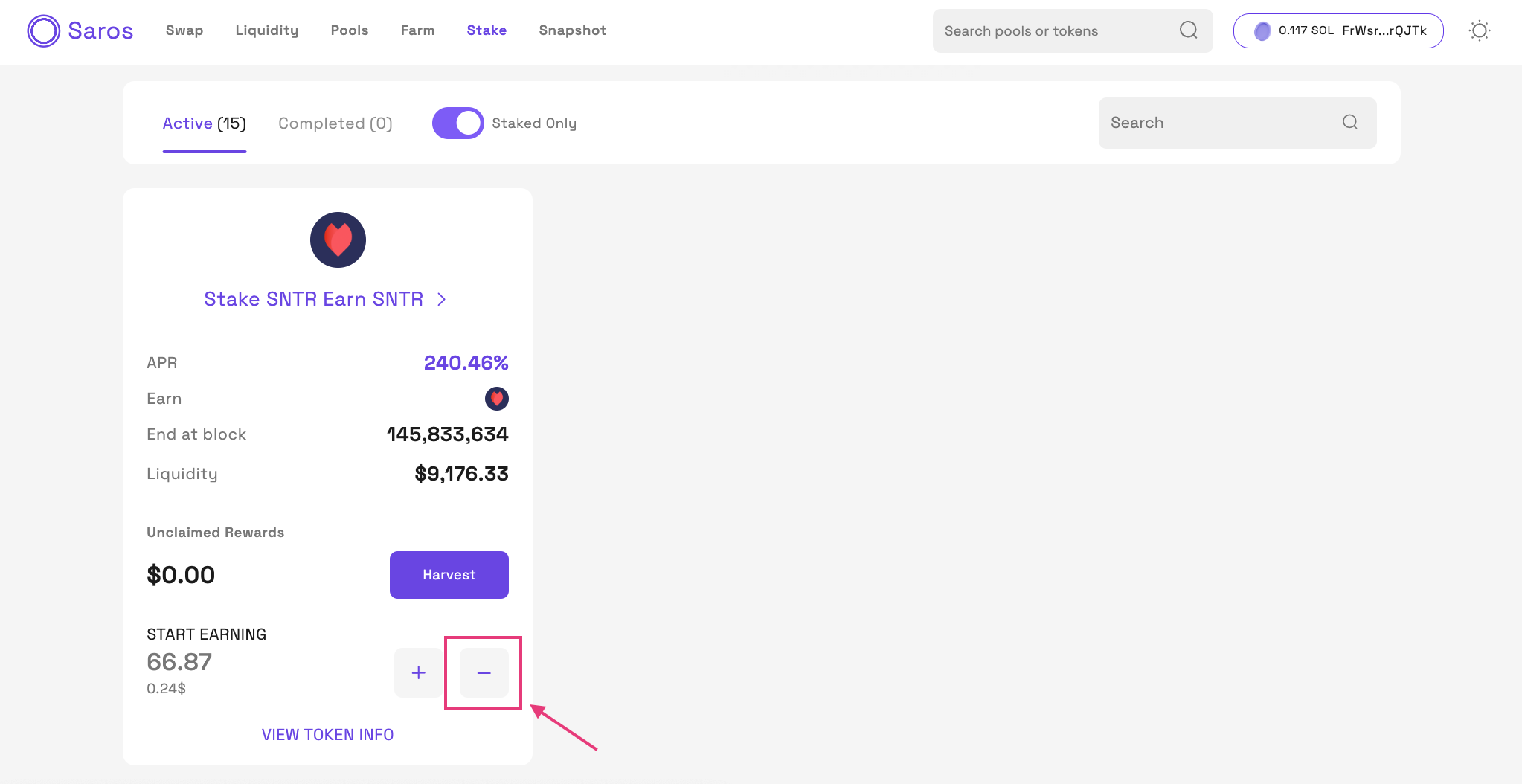The image size is (1522, 784).
Task: Click the minus icon to unstake SNTR
Action: pos(484,673)
